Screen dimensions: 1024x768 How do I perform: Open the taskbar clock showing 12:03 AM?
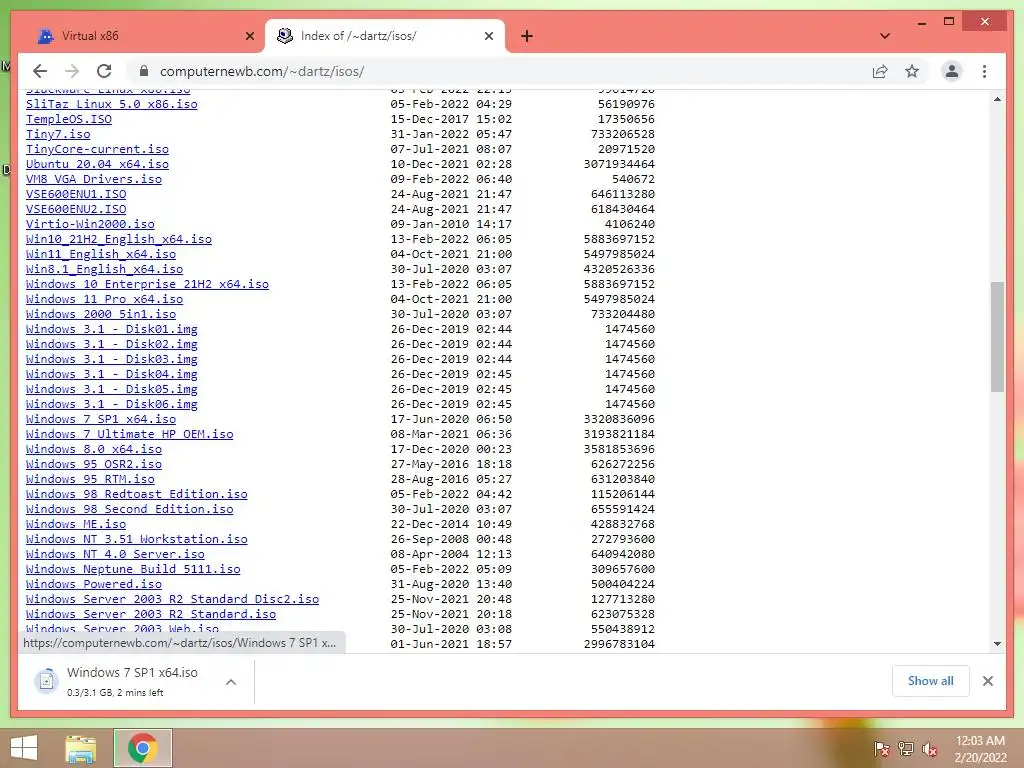click(980, 749)
